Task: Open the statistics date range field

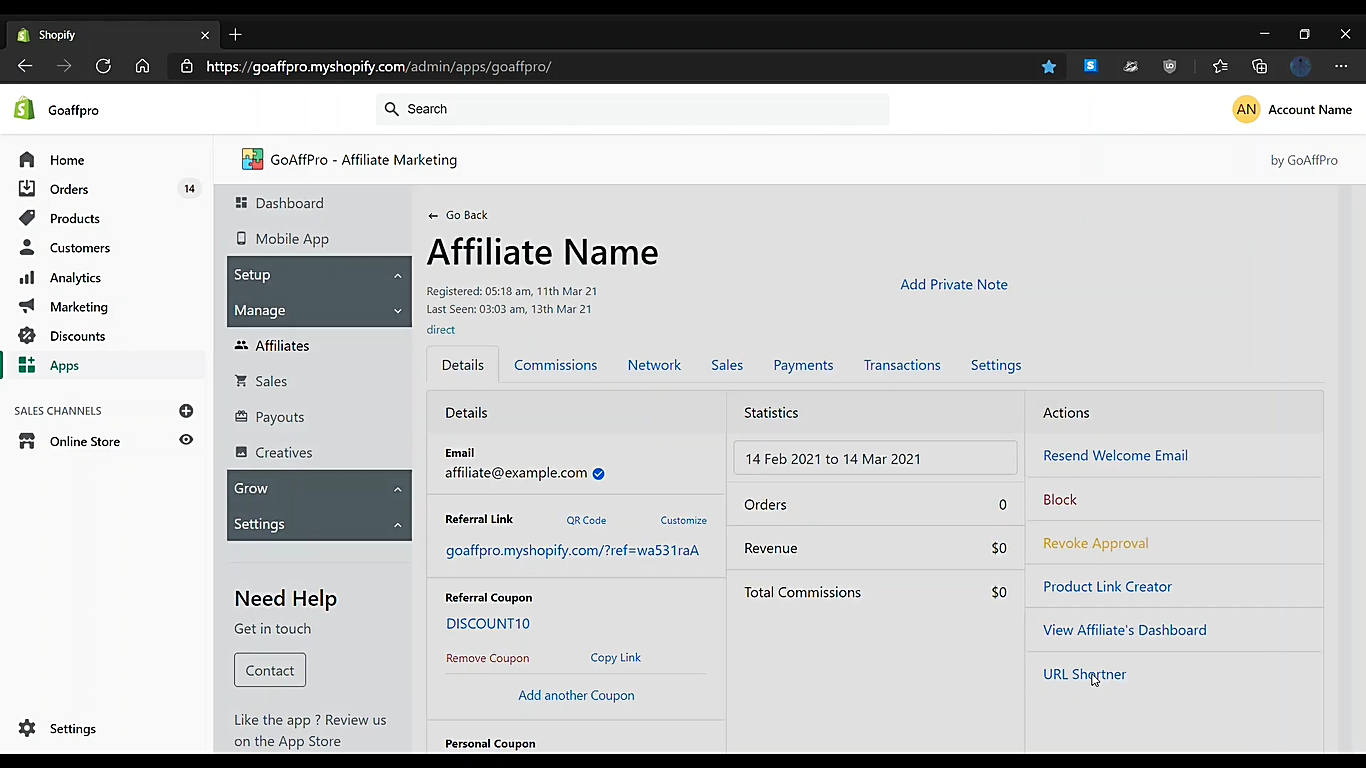Action: (875, 458)
